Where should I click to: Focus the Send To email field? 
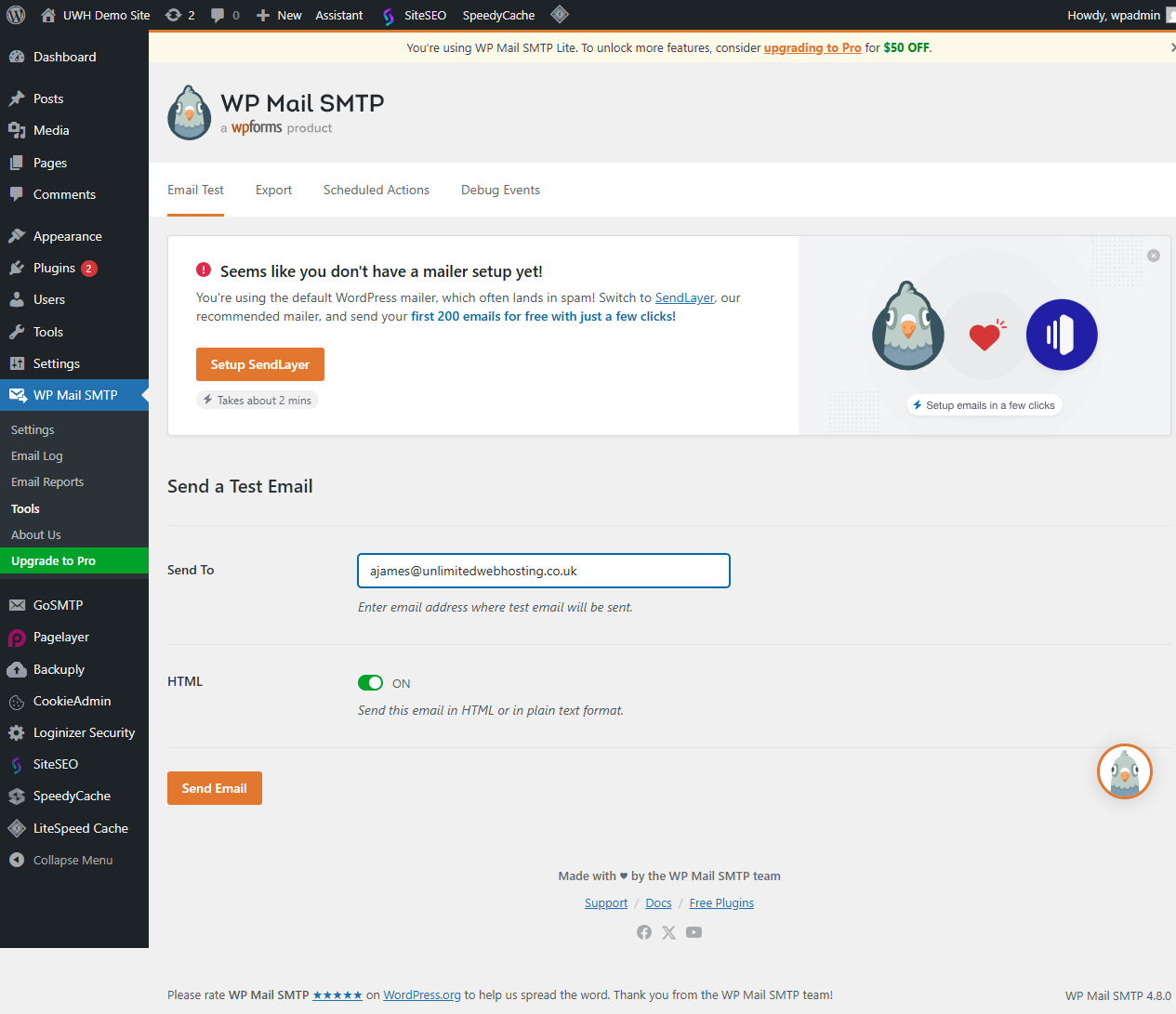pyautogui.click(x=544, y=571)
